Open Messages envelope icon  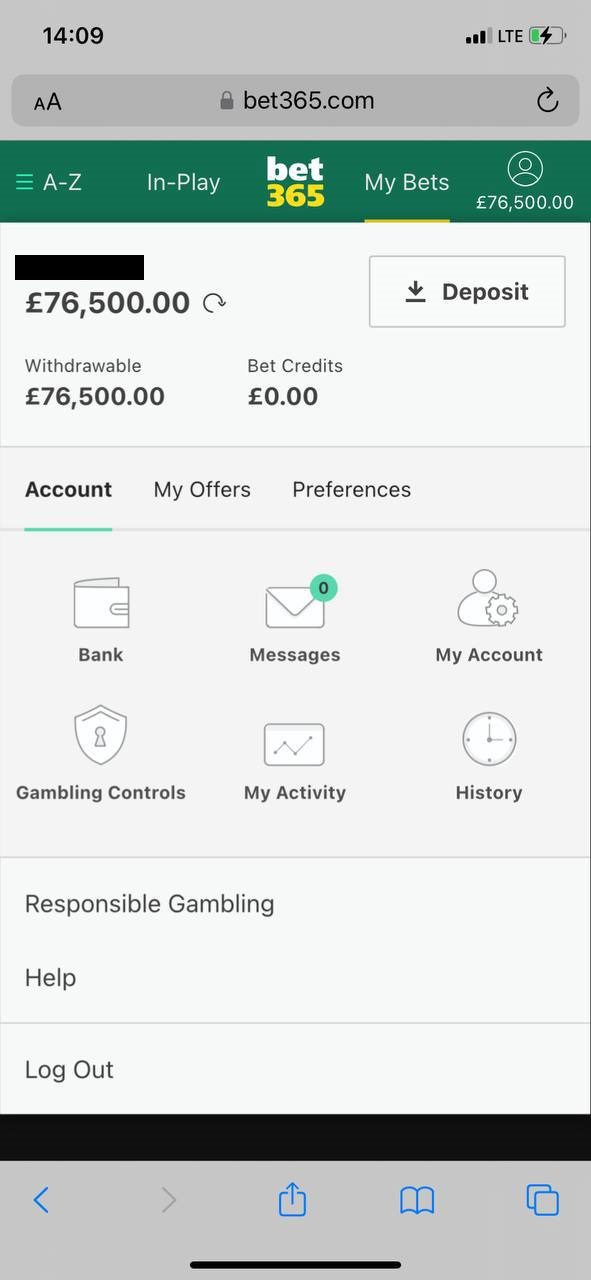[296, 603]
